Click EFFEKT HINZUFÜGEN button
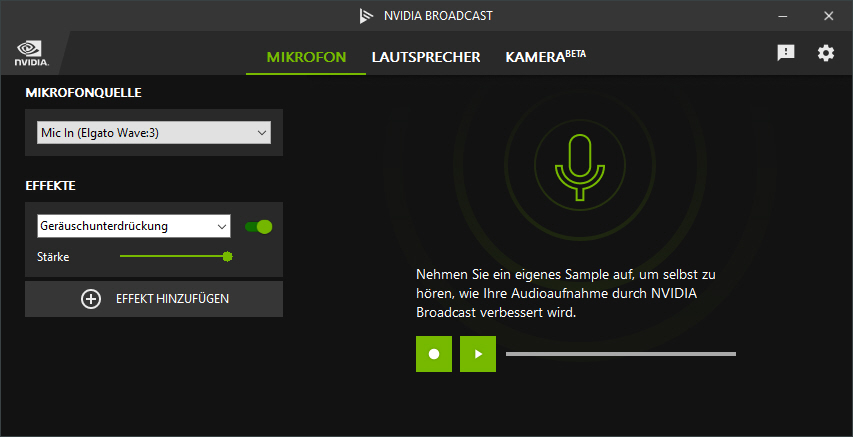 (154, 299)
